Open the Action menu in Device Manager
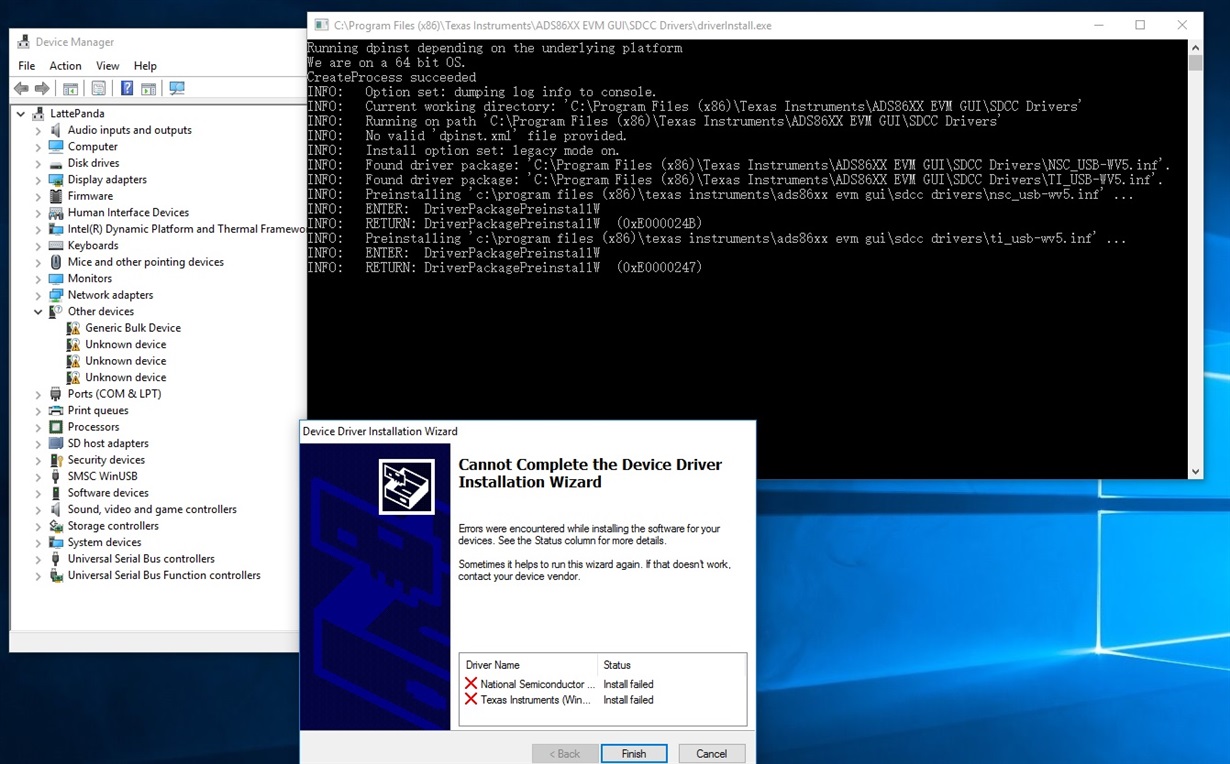Screen dimensions: 1230x764 tap(65, 66)
